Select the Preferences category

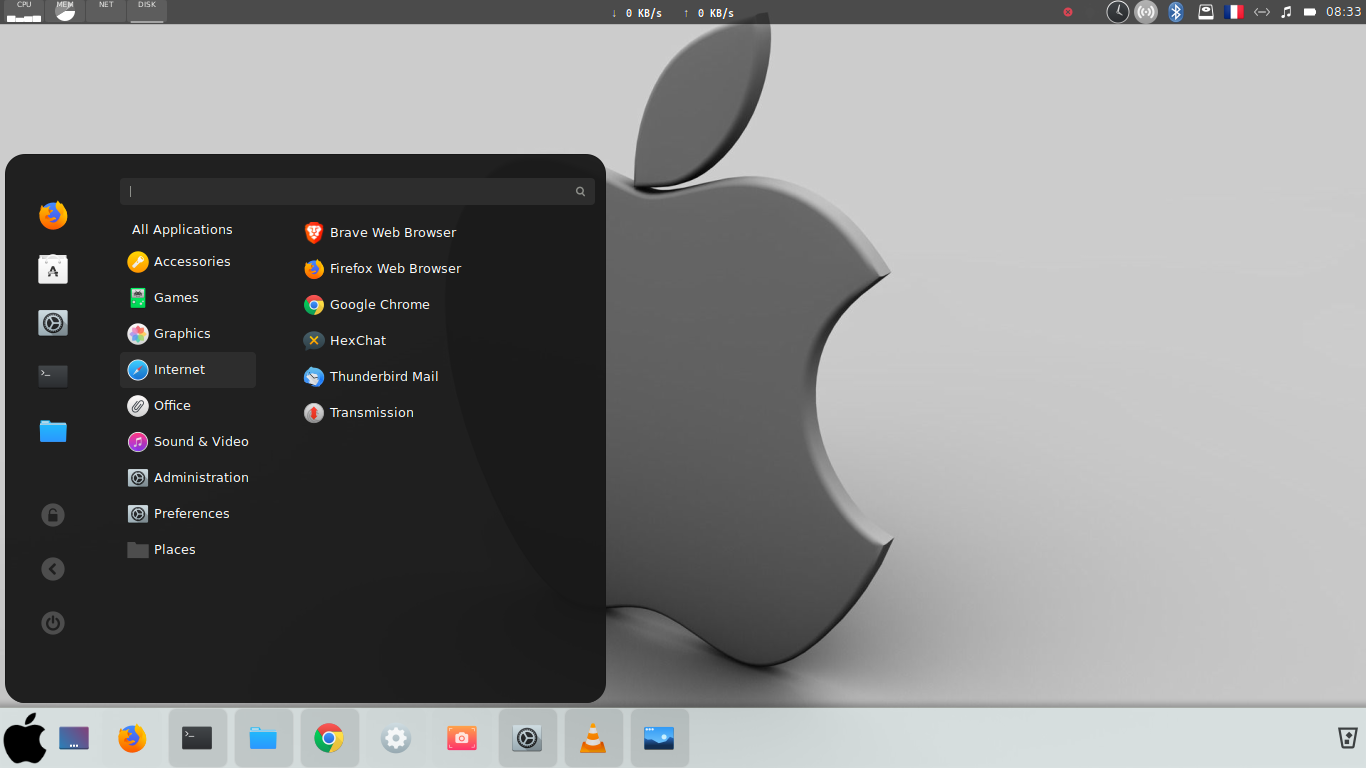click(x=188, y=513)
